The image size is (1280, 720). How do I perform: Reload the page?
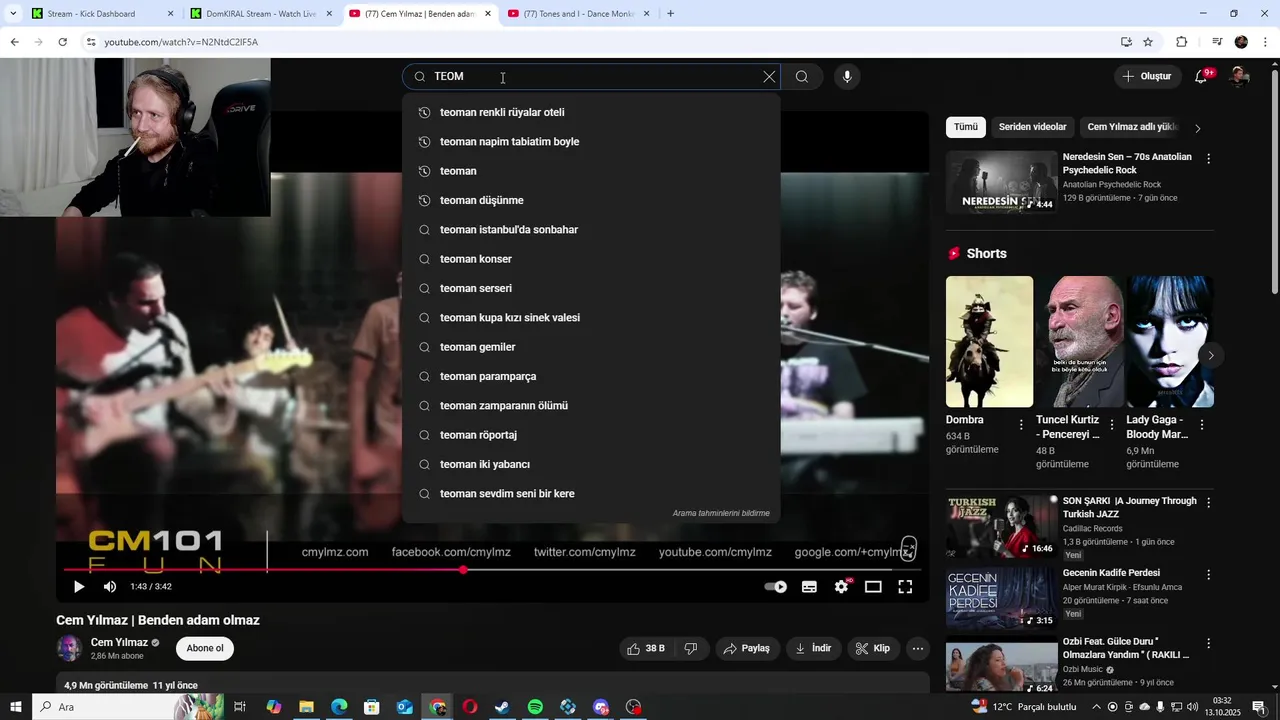tap(62, 42)
